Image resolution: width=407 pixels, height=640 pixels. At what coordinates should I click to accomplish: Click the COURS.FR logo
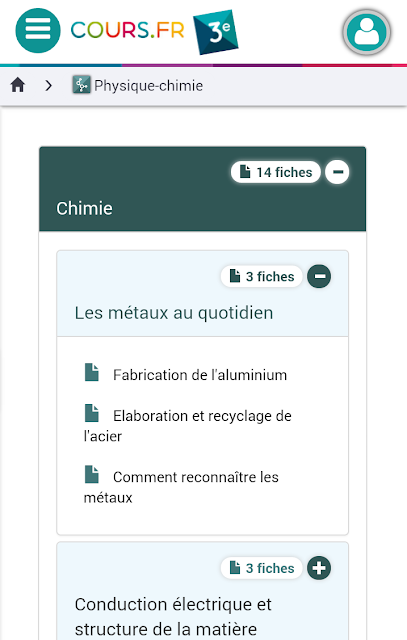127,30
